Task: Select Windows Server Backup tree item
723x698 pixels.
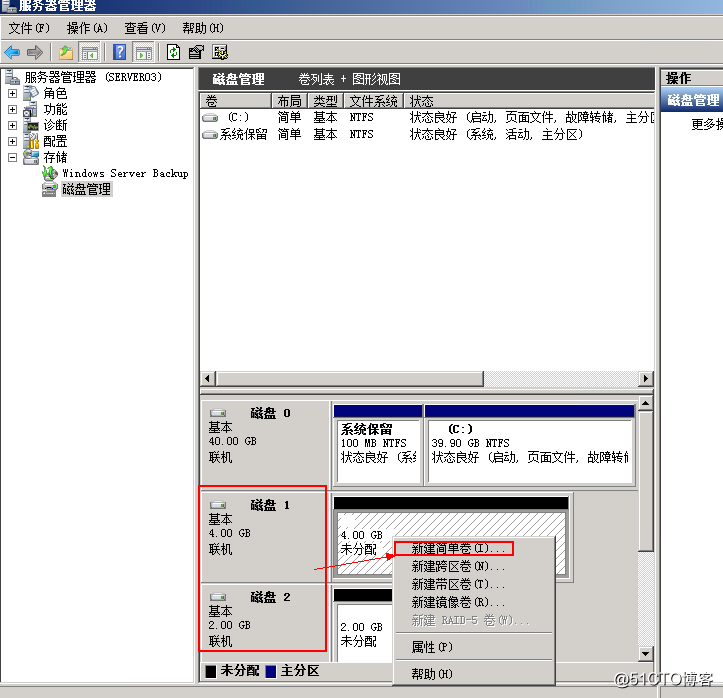Action: pyautogui.click(x=125, y=174)
